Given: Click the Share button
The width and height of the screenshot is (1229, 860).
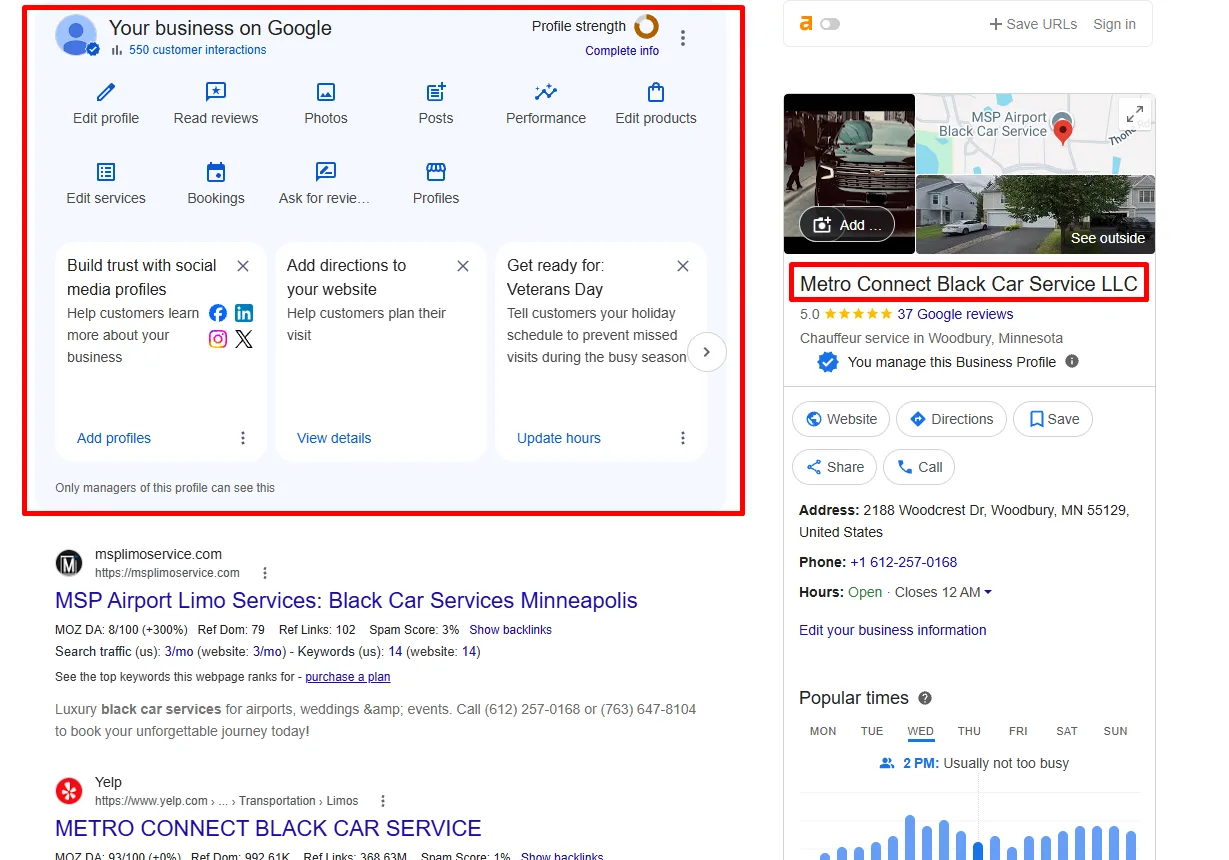Looking at the screenshot, I should [834, 467].
